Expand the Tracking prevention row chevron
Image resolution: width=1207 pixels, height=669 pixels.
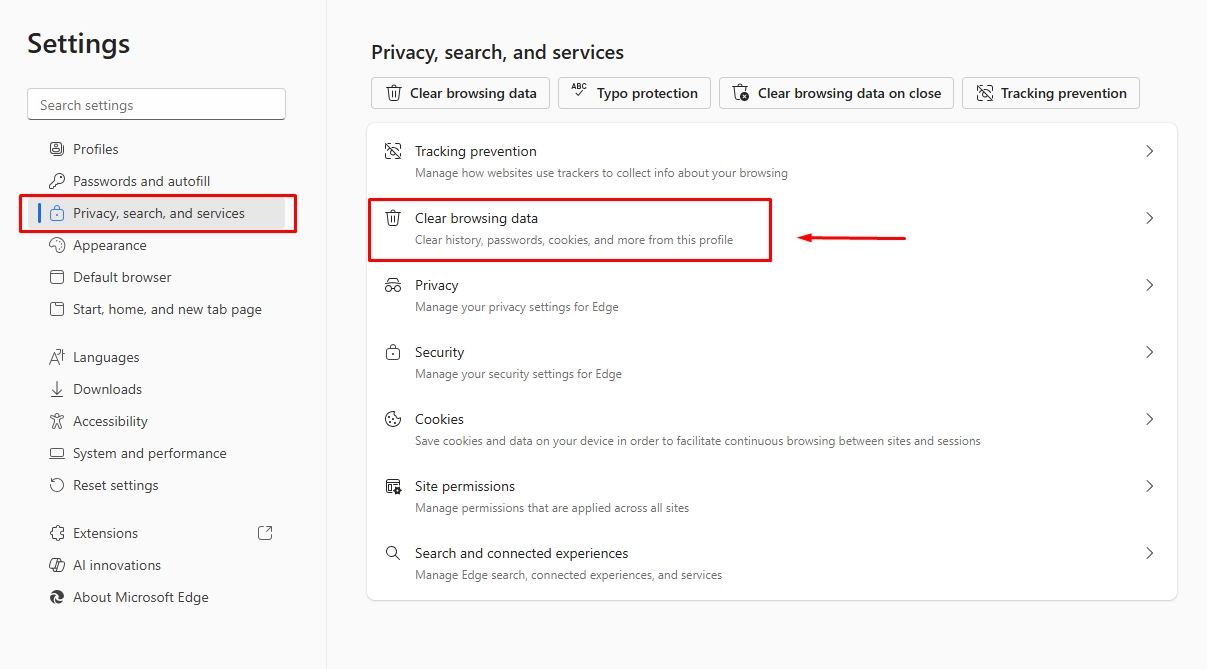[1149, 150]
